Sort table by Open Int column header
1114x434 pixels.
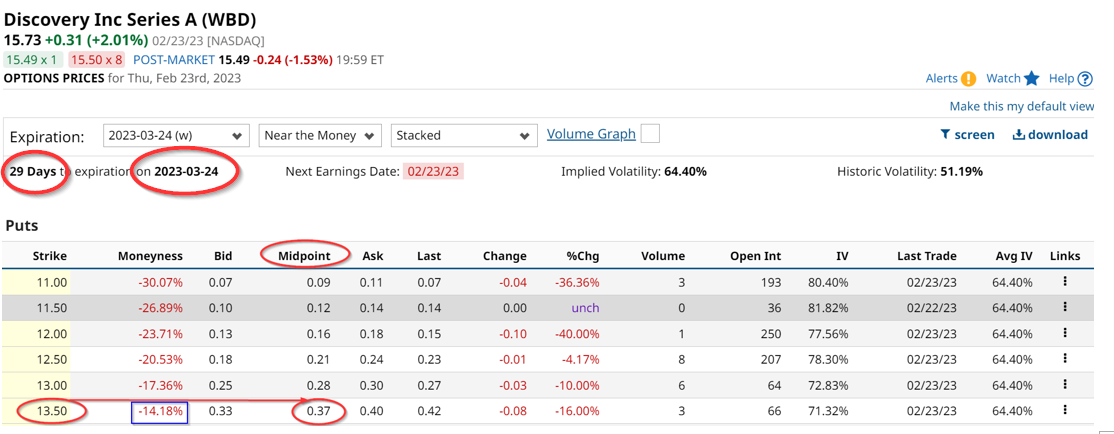click(758, 256)
